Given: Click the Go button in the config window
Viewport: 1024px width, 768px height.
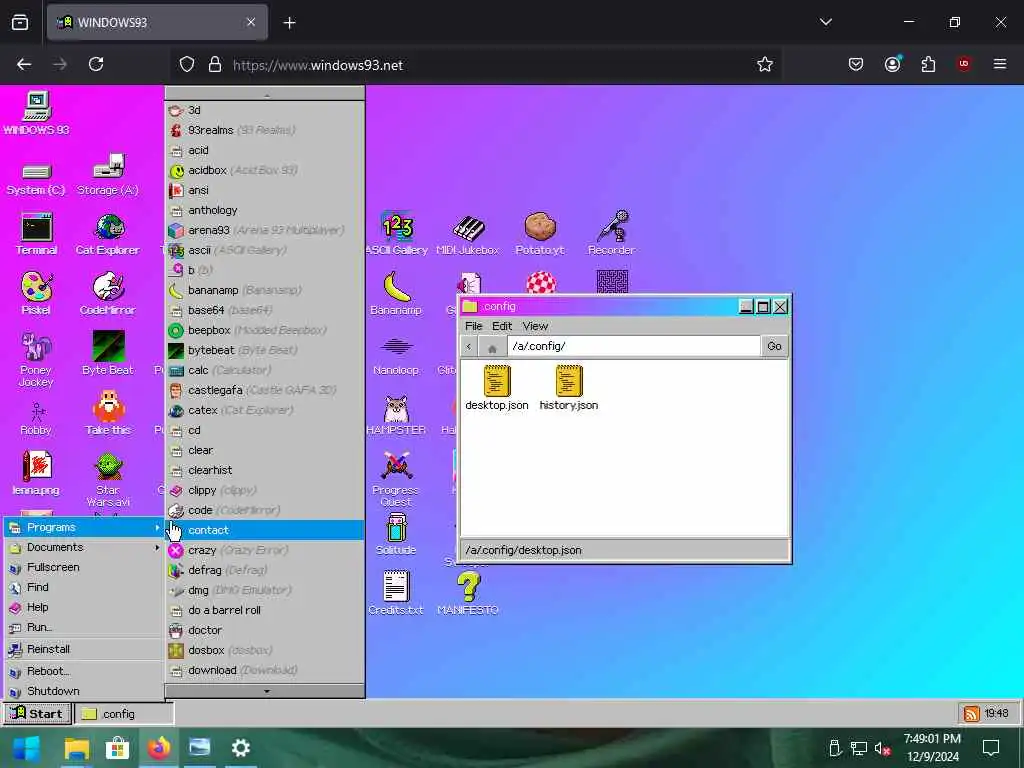Looking at the screenshot, I should point(775,346).
